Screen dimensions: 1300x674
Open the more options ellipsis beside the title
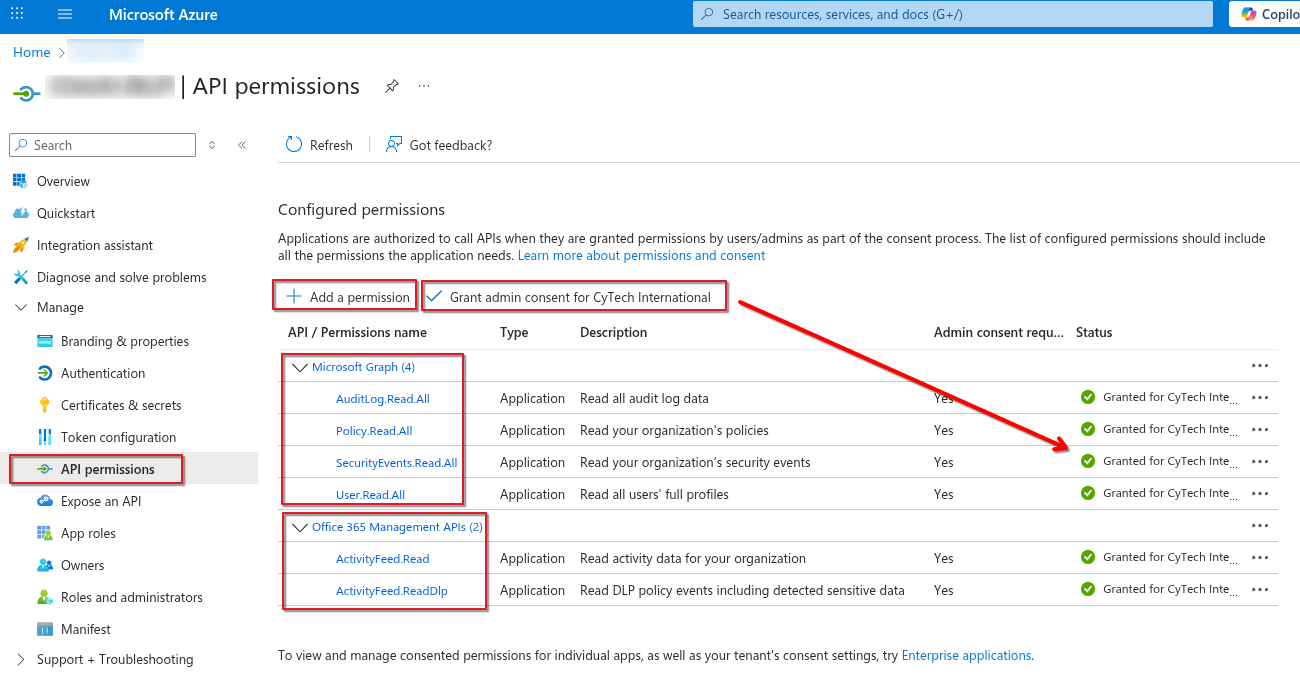tap(424, 86)
